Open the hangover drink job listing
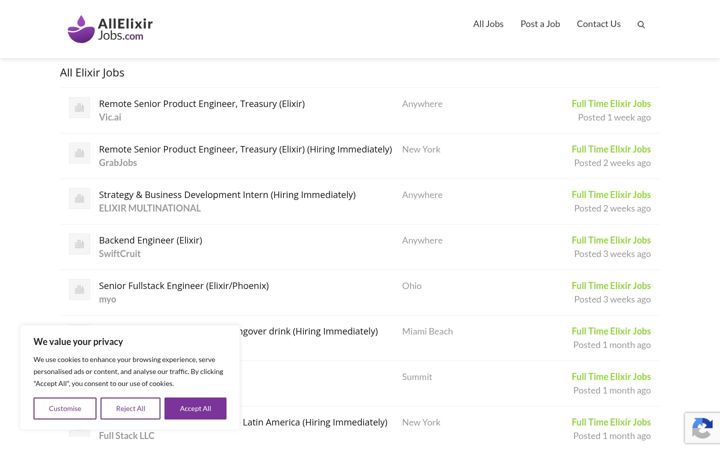The image size is (720, 450). click(x=309, y=331)
